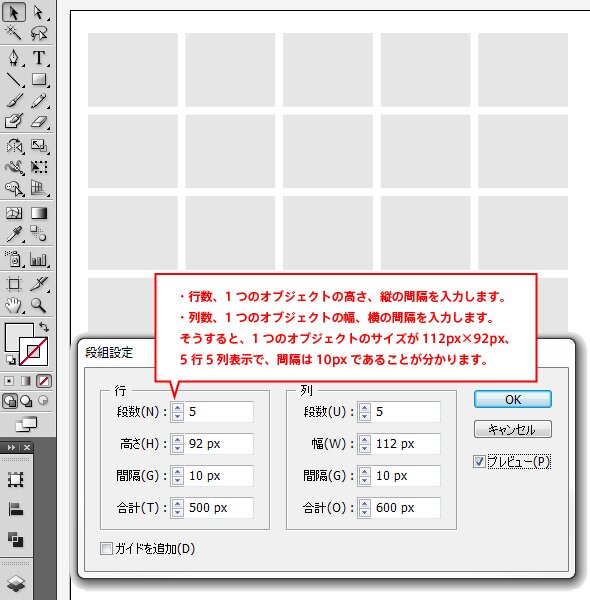Image resolution: width=590 pixels, height=600 pixels.
Task: Select the Blend tool
Action: click(38, 234)
